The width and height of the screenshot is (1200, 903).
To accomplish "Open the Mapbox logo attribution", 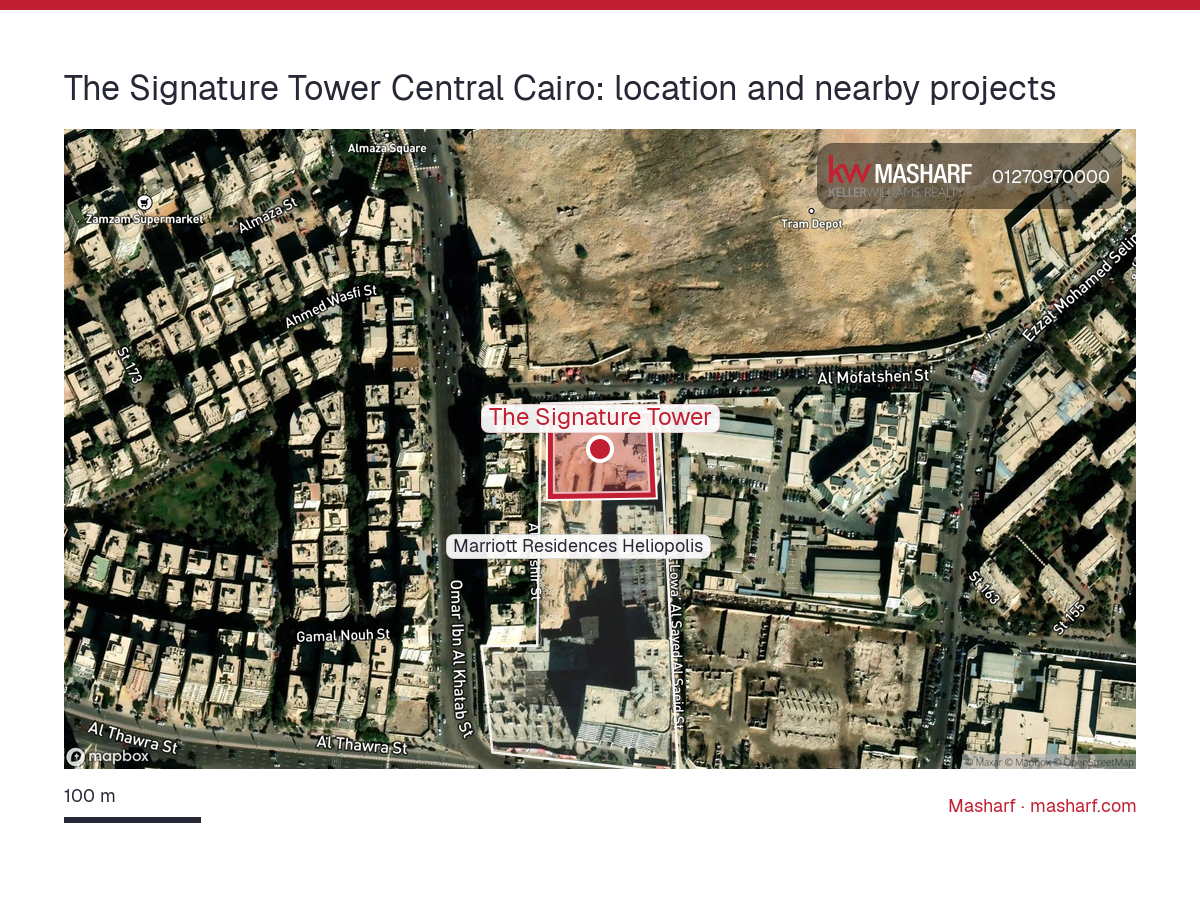I will pyautogui.click(x=108, y=756).
